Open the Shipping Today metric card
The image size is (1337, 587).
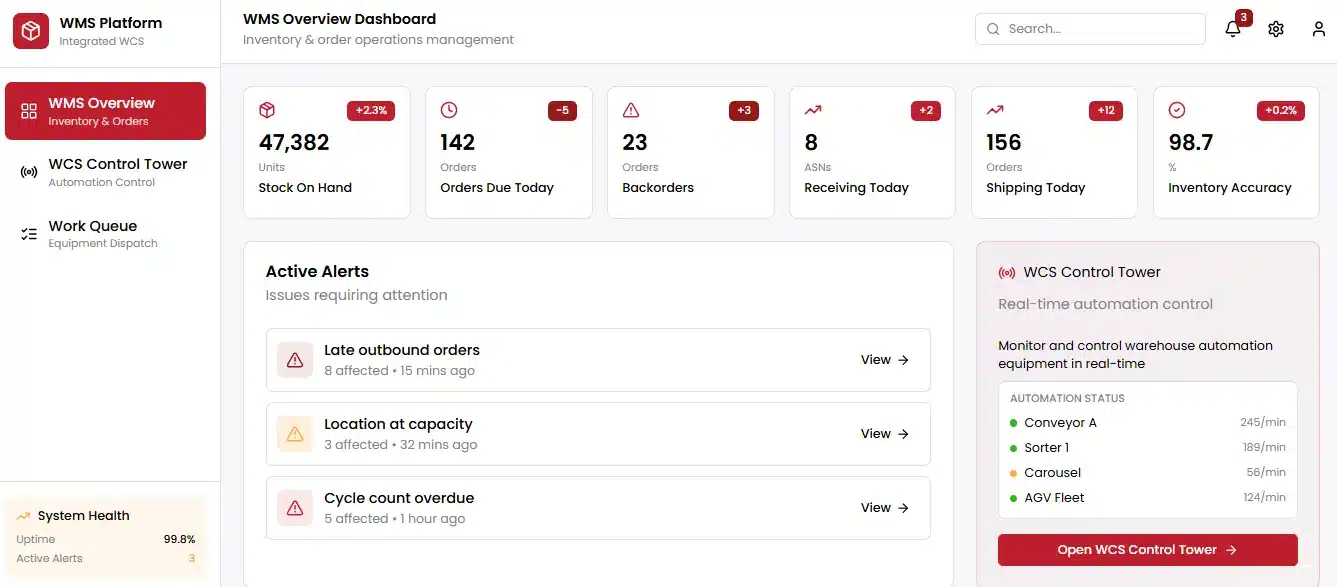point(1053,152)
